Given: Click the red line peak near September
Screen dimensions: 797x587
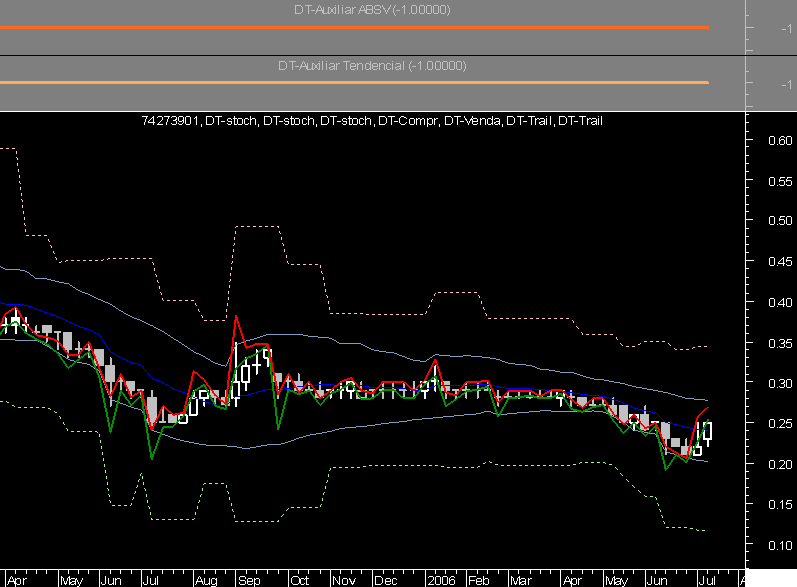Looking at the screenshot, I should [237, 317].
